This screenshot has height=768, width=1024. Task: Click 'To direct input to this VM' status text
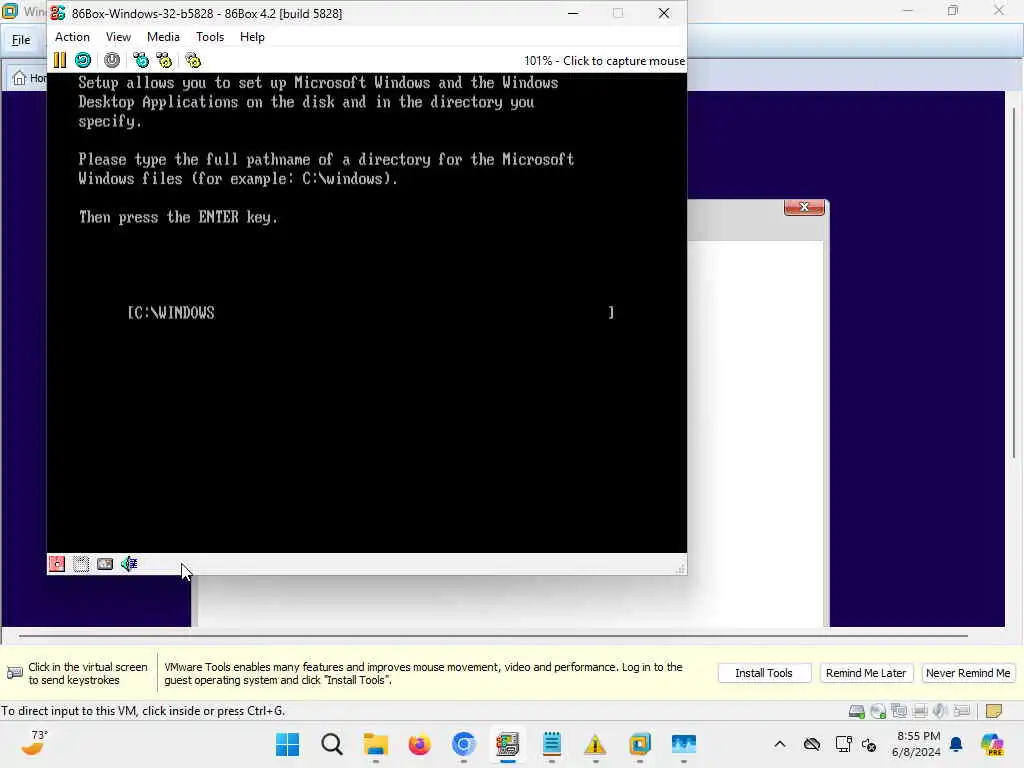(142, 711)
